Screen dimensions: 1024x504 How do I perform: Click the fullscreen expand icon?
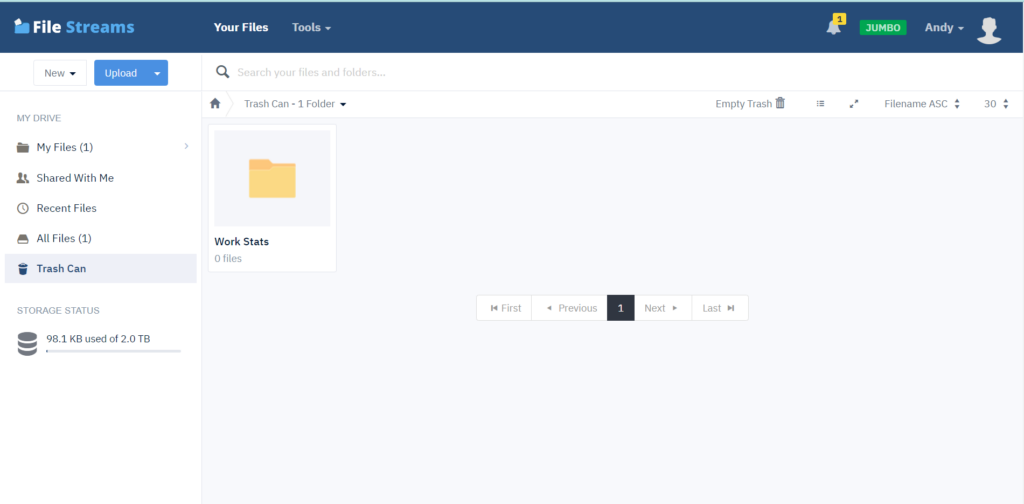pyautogui.click(x=853, y=104)
